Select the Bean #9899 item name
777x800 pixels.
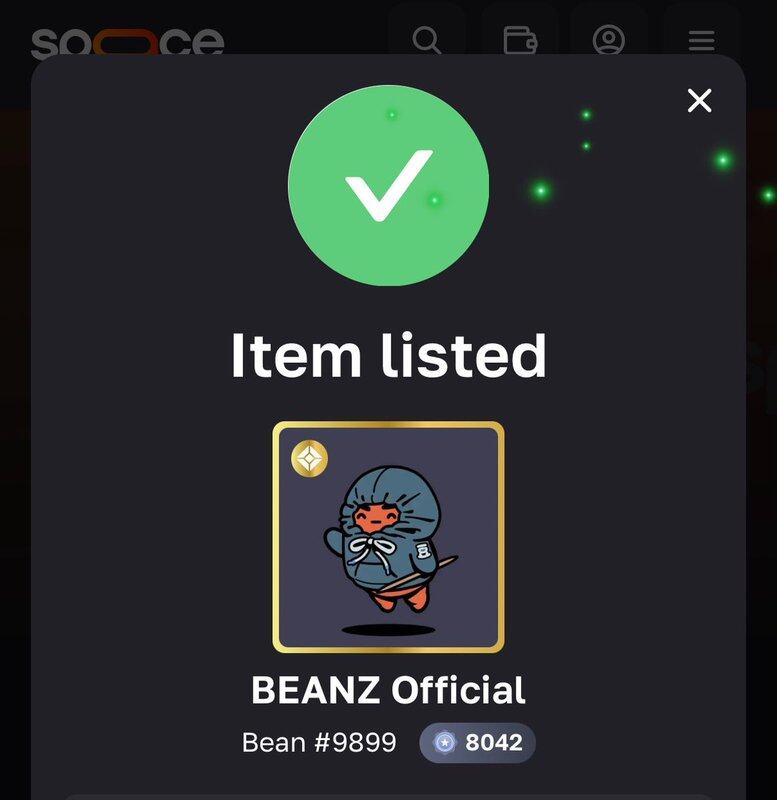click(319, 742)
